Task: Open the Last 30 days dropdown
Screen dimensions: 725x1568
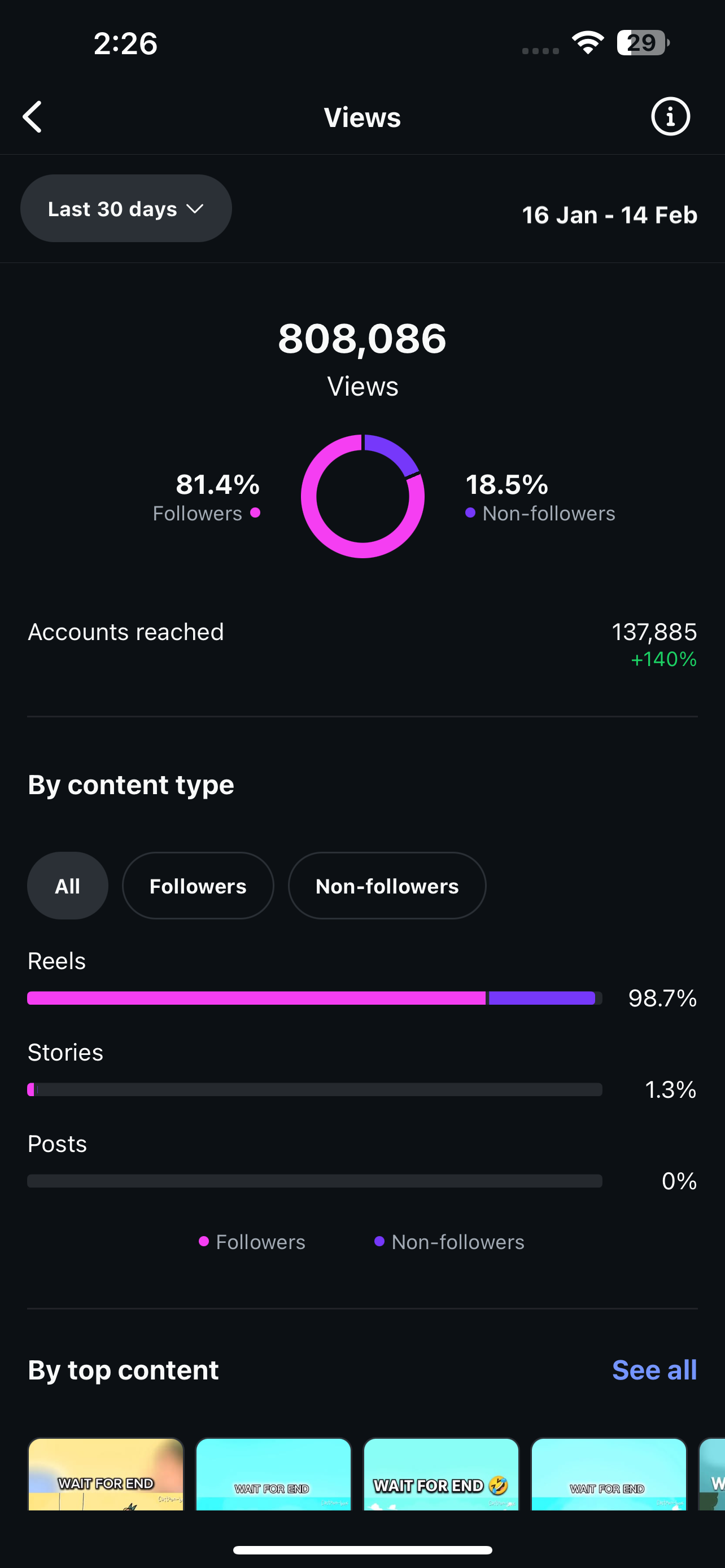Action: pos(126,209)
